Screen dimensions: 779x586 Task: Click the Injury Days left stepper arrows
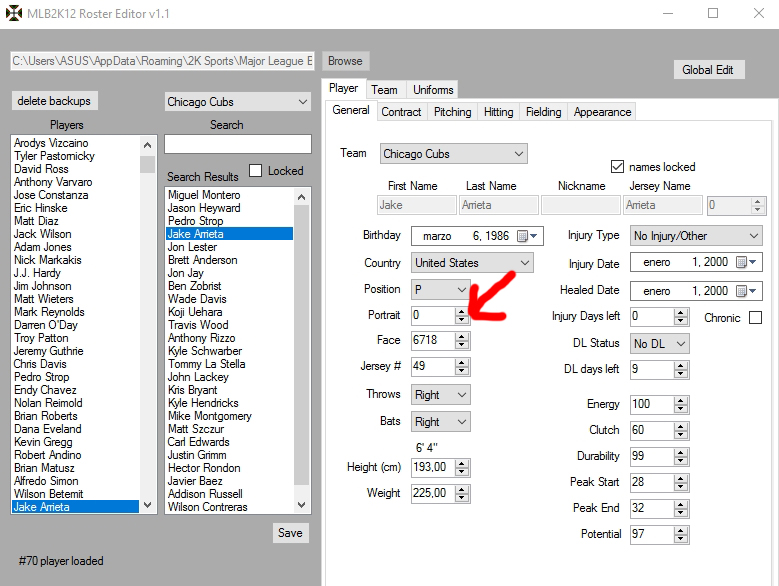[681, 316]
